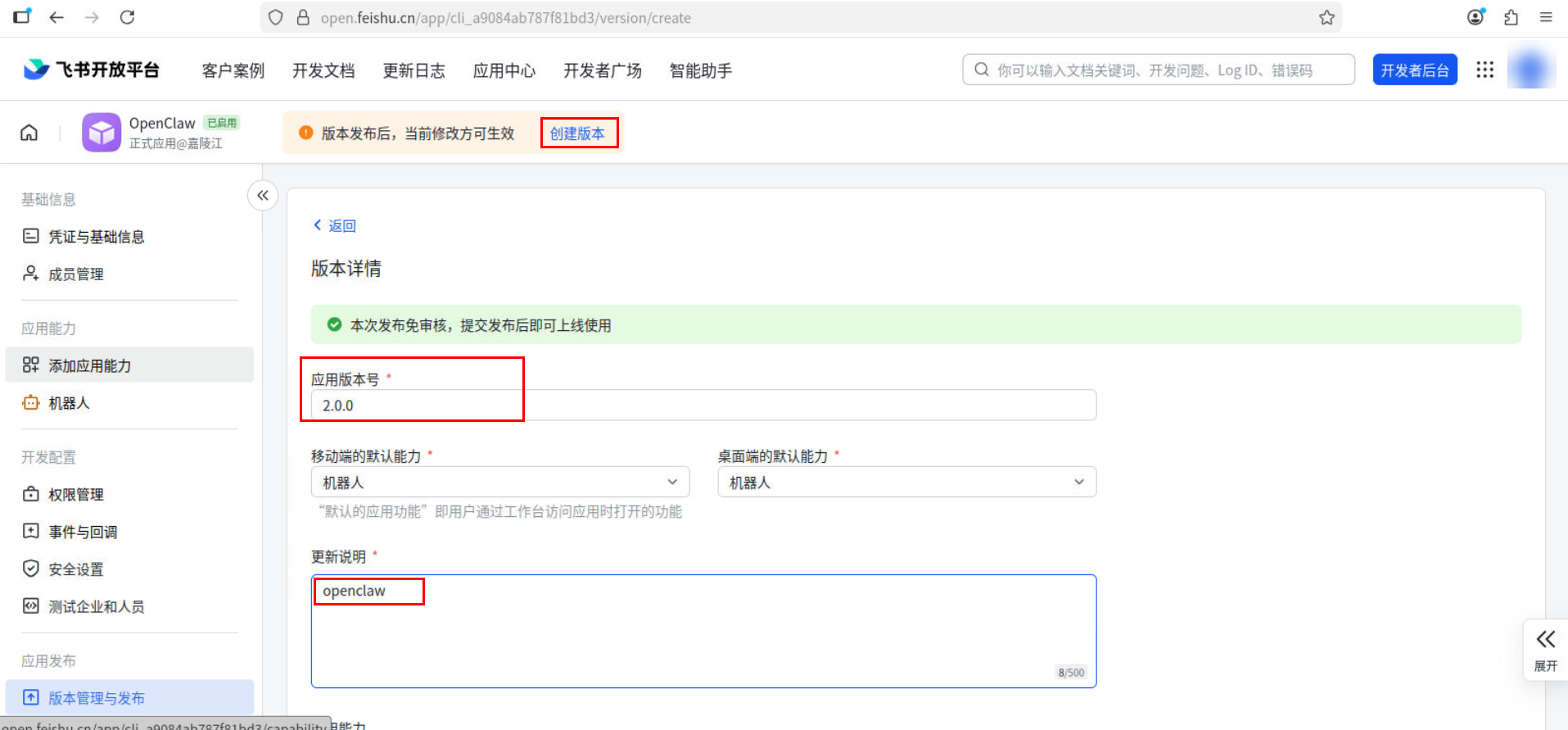Click the 凭证与基础信息 sidebar item

[x=129, y=237]
